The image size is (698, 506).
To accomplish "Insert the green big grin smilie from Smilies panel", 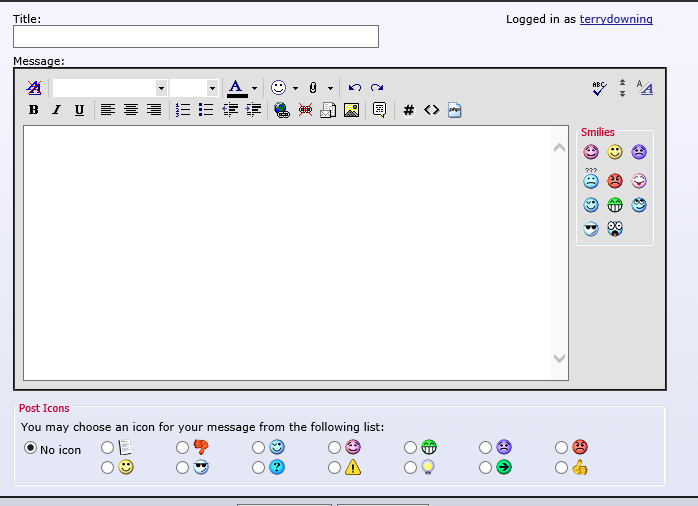I will [x=615, y=205].
